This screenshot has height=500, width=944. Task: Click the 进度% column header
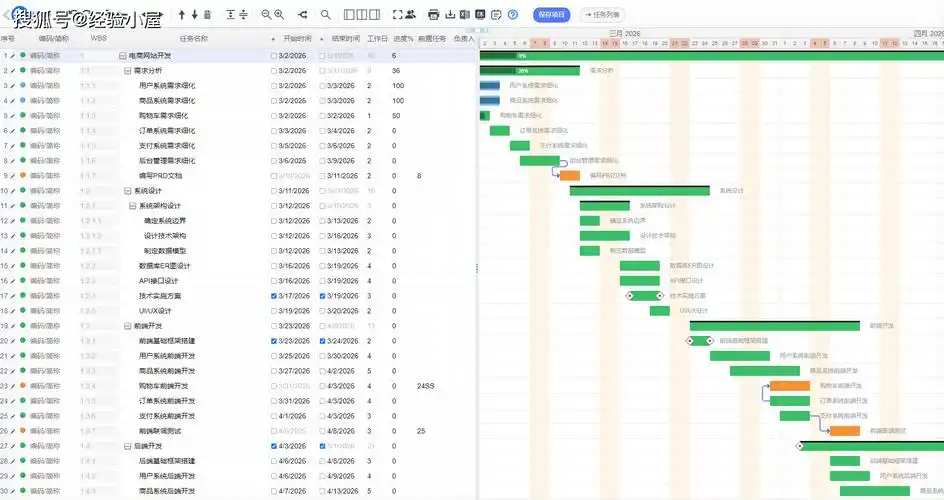(x=402, y=39)
